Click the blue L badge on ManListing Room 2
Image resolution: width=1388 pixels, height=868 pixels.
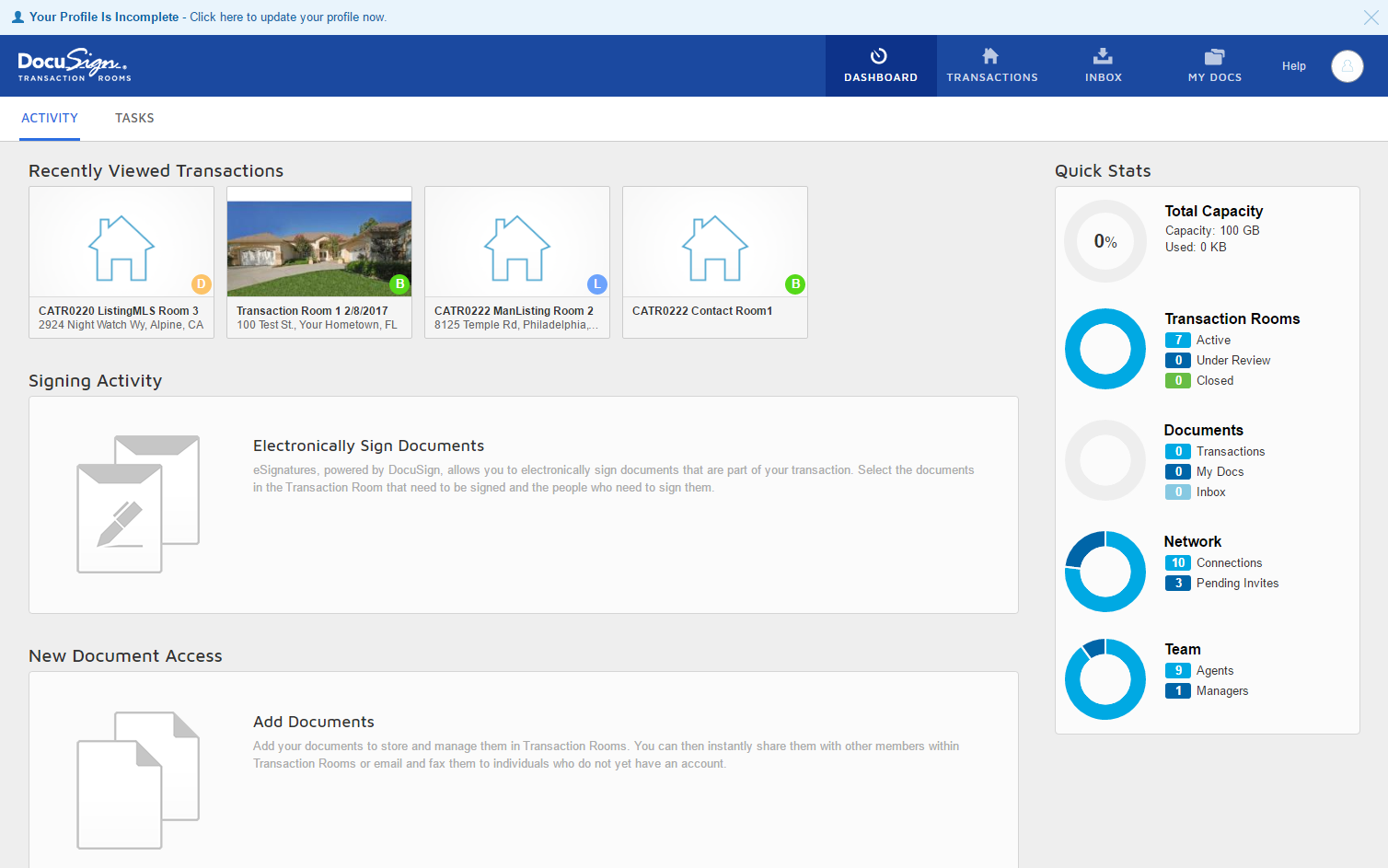pos(596,284)
